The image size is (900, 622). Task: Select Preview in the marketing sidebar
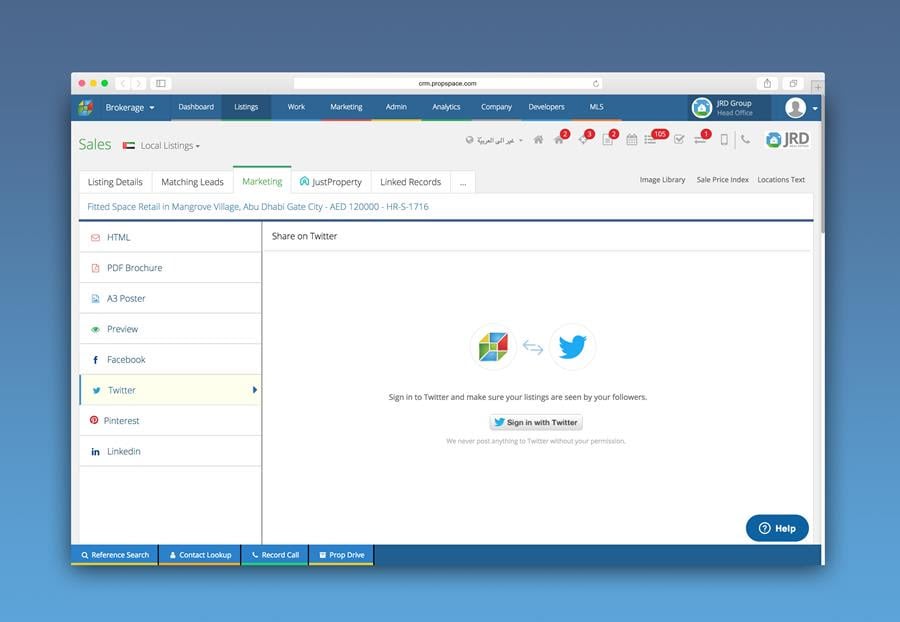(x=170, y=329)
